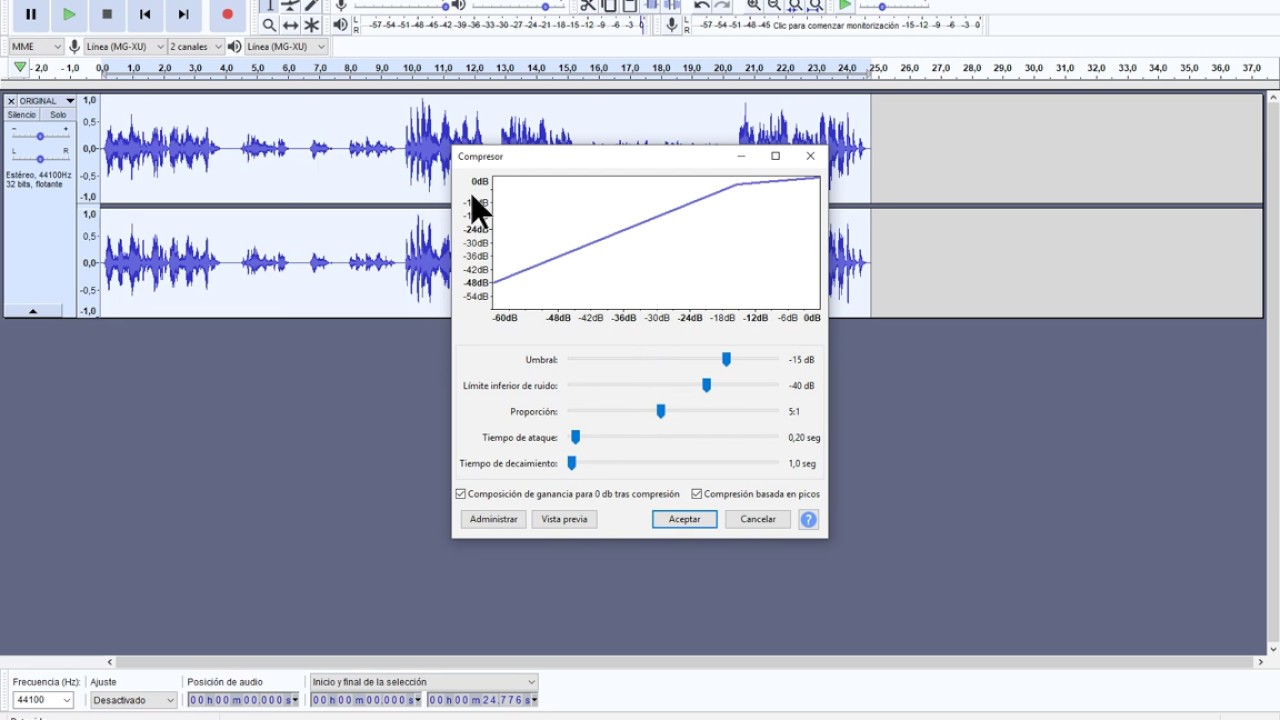This screenshot has width=1280, height=720.
Task: Open the Compressor help question mark
Action: (x=808, y=519)
